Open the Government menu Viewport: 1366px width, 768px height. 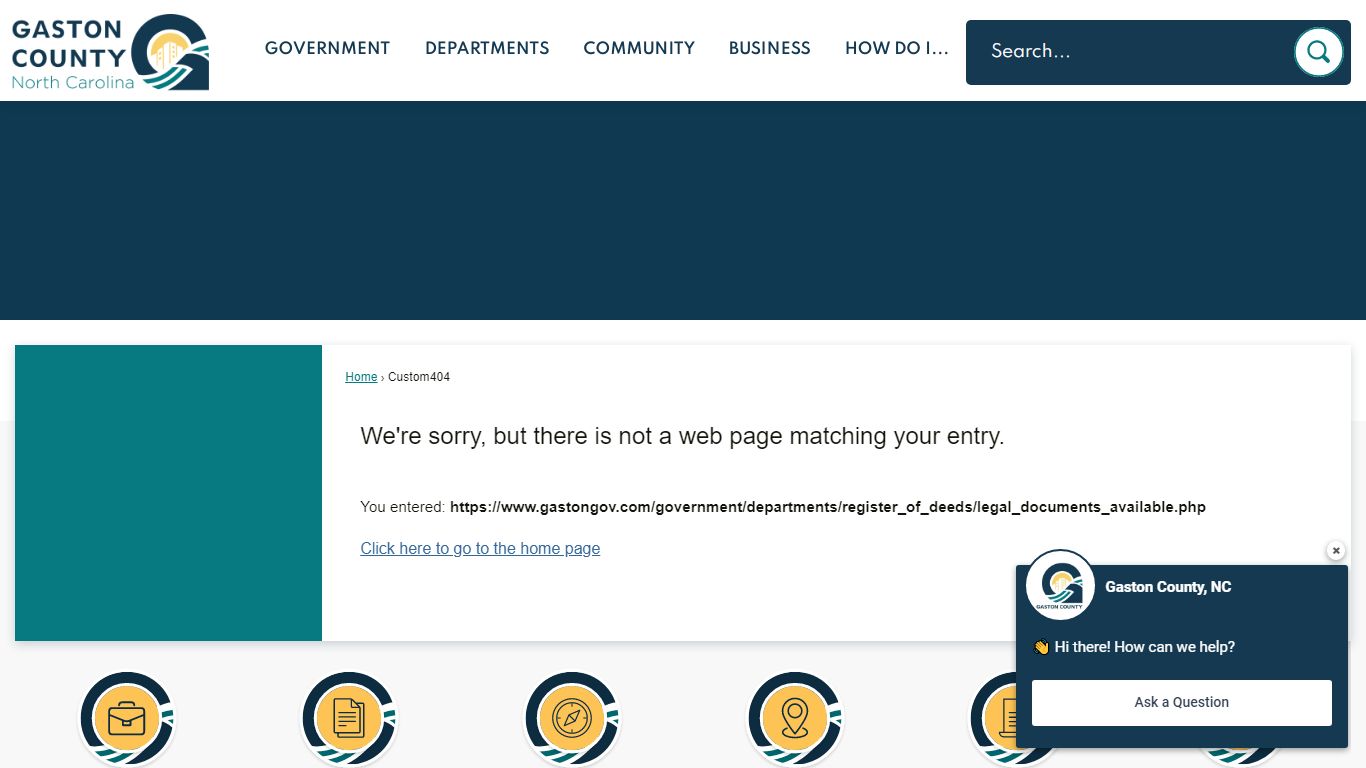click(x=327, y=48)
